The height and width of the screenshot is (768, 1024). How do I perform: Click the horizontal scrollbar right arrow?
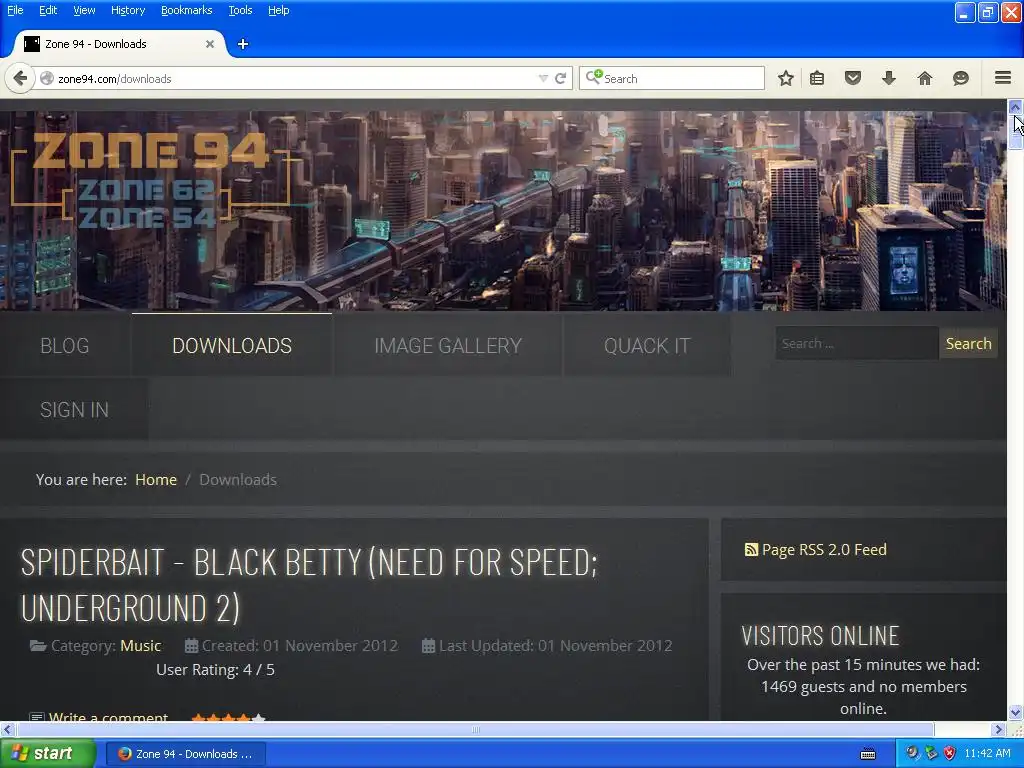coord(998,729)
